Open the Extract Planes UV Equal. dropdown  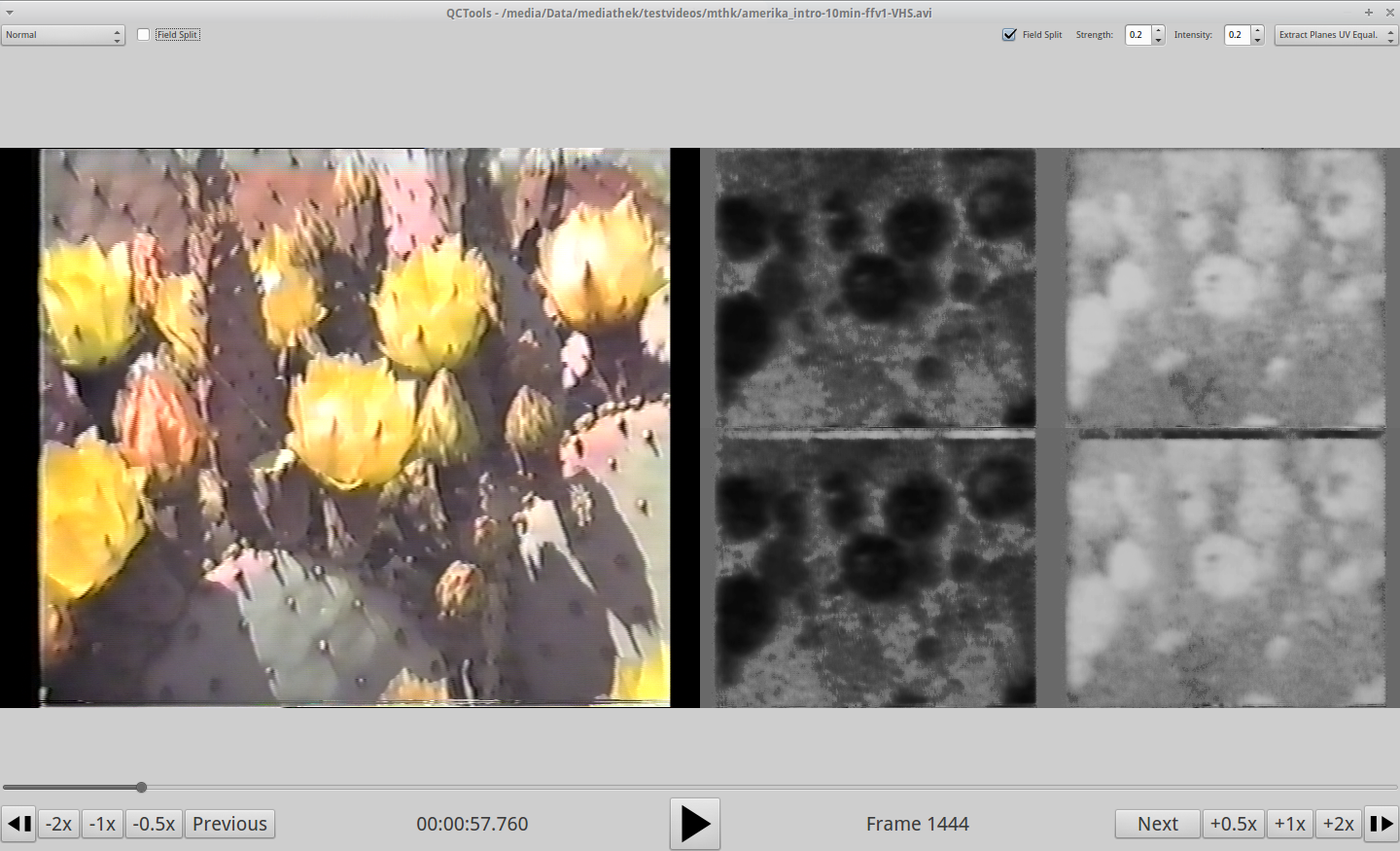(1335, 35)
